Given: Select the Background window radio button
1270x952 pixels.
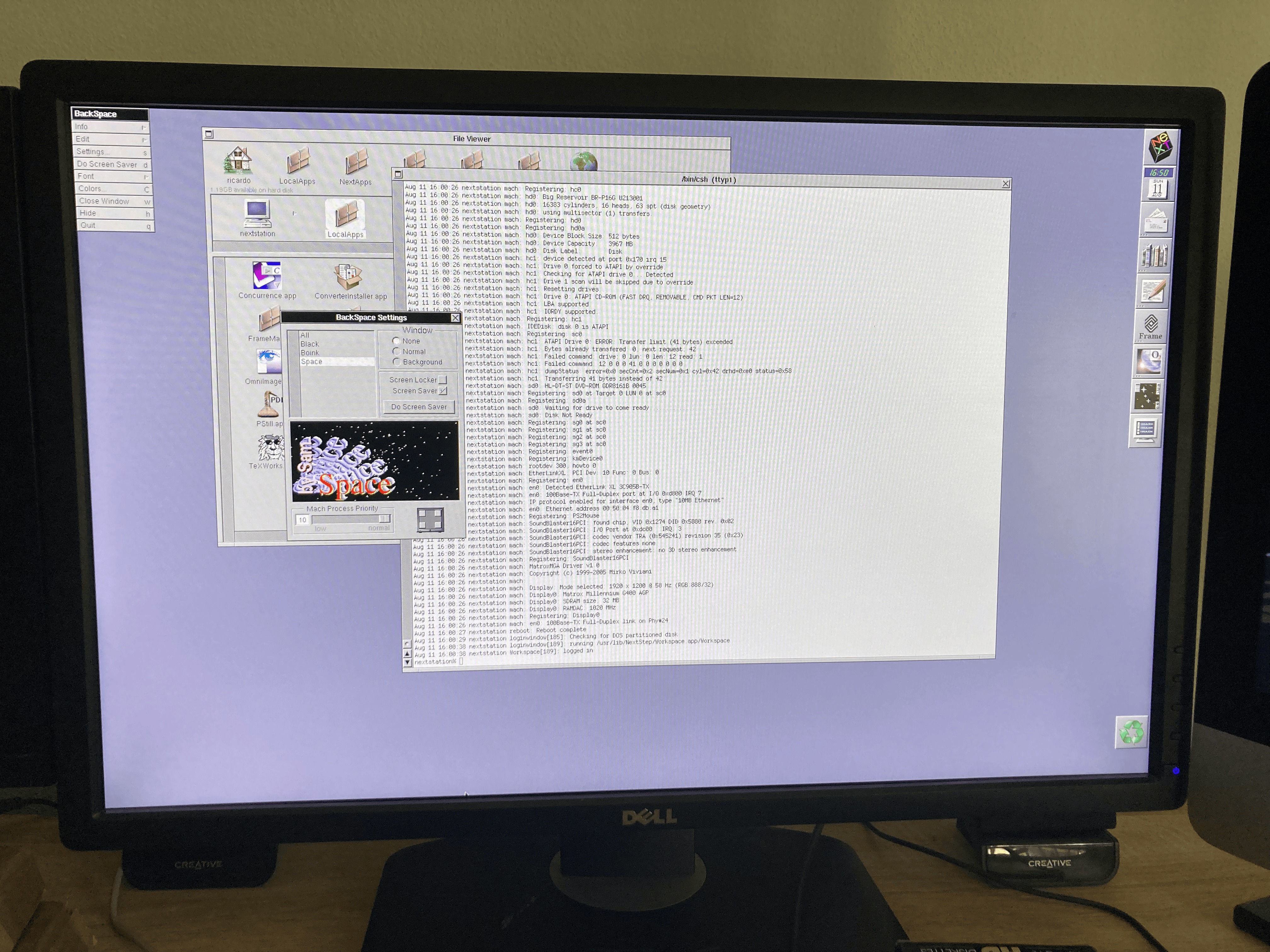Looking at the screenshot, I should [x=396, y=362].
